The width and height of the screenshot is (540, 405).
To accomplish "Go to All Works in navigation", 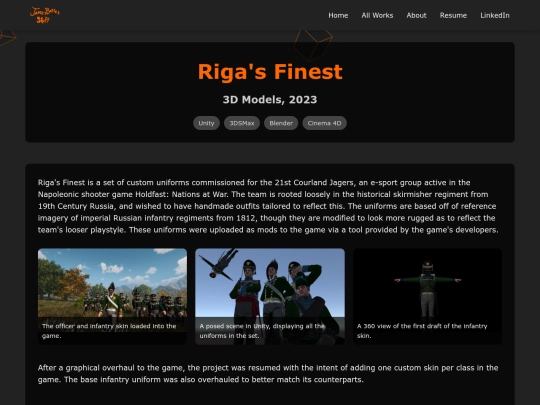I will click(377, 15).
